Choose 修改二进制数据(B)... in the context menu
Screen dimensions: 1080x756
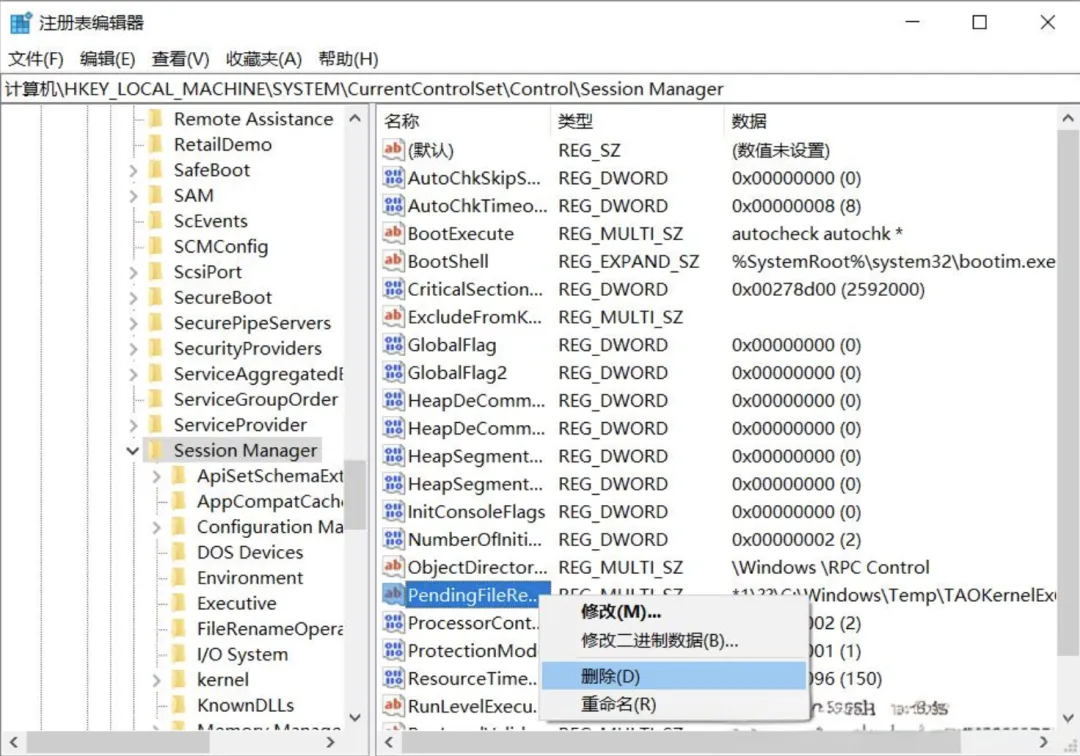(674, 640)
